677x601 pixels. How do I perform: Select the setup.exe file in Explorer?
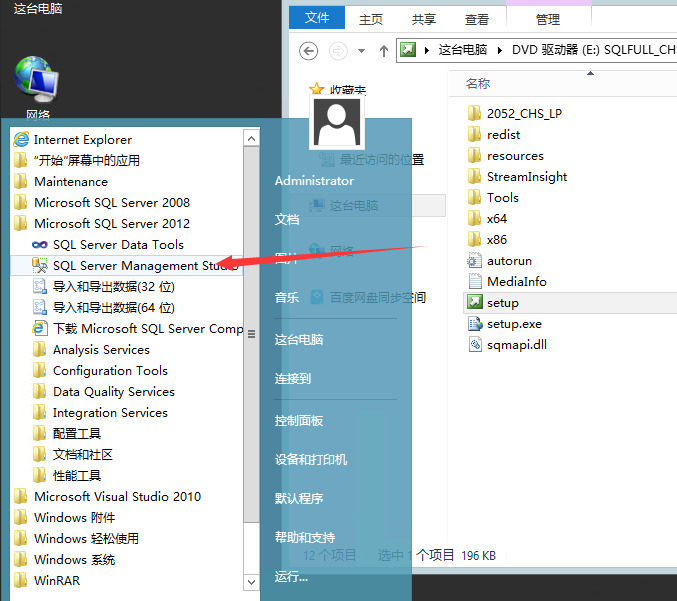point(505,324)
